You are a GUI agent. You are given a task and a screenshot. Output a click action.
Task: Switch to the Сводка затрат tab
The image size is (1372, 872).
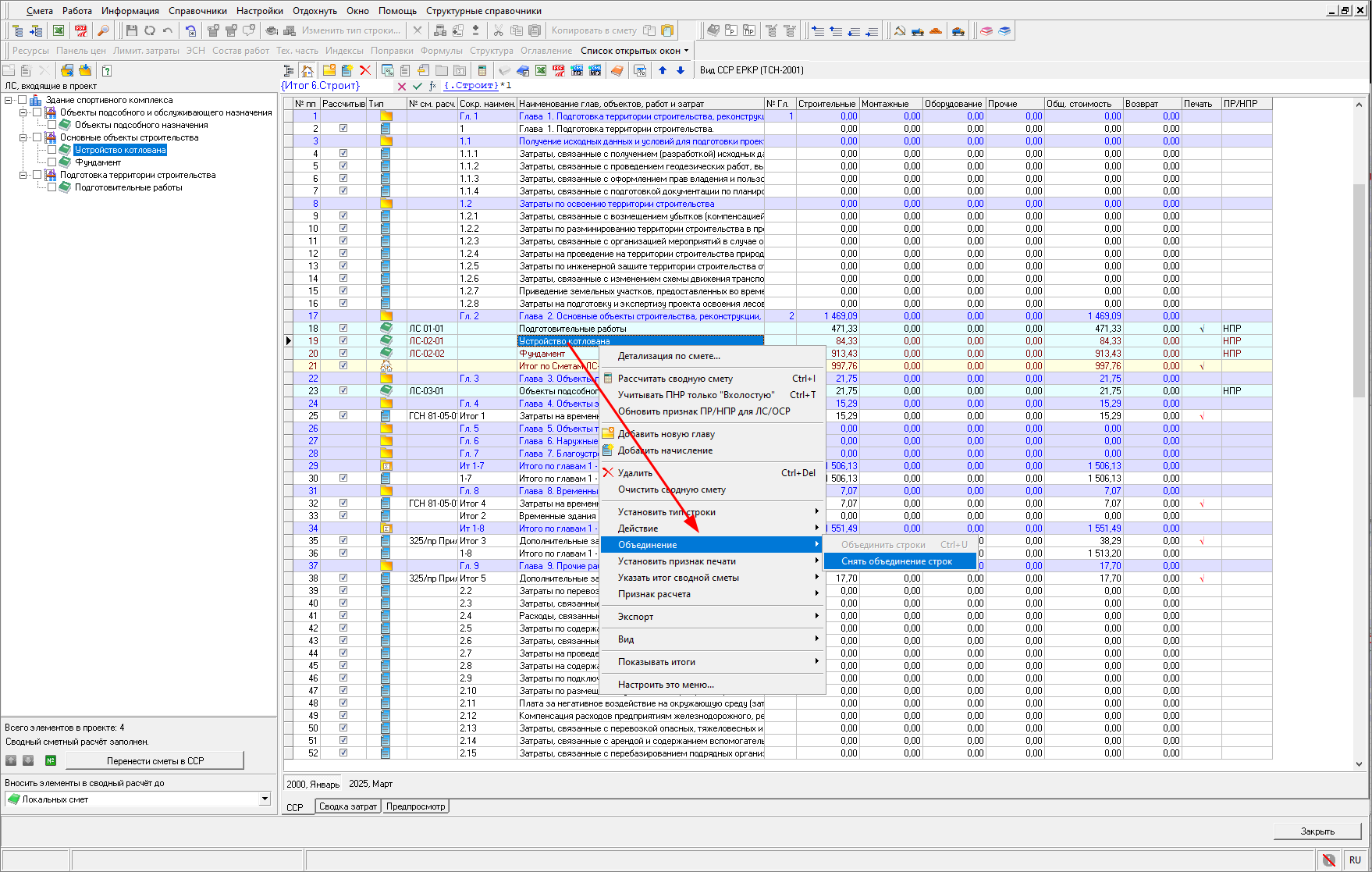tap(347, 806)
